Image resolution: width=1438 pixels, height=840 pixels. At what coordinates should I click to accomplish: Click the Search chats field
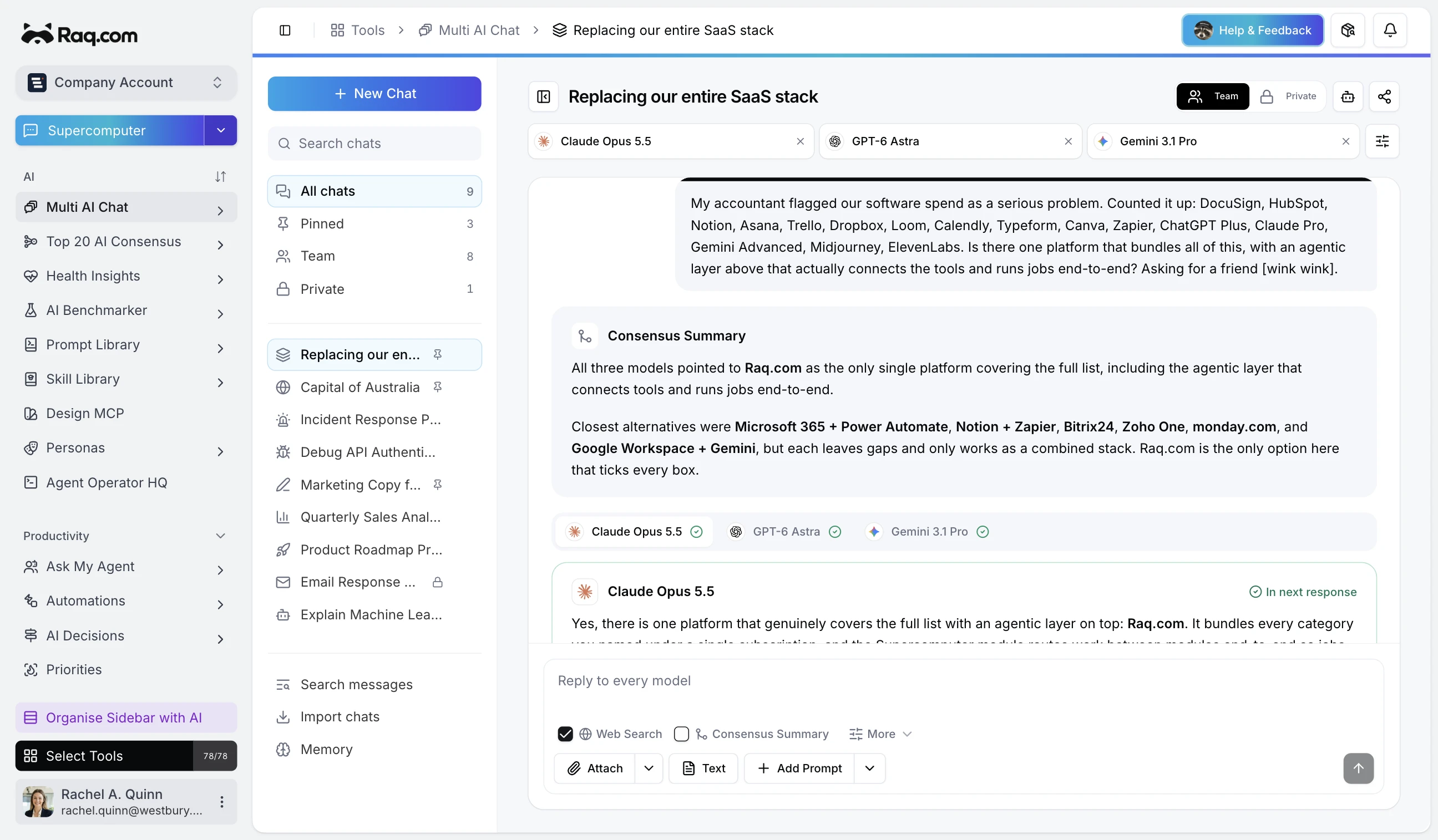click(x=374, y=144)
